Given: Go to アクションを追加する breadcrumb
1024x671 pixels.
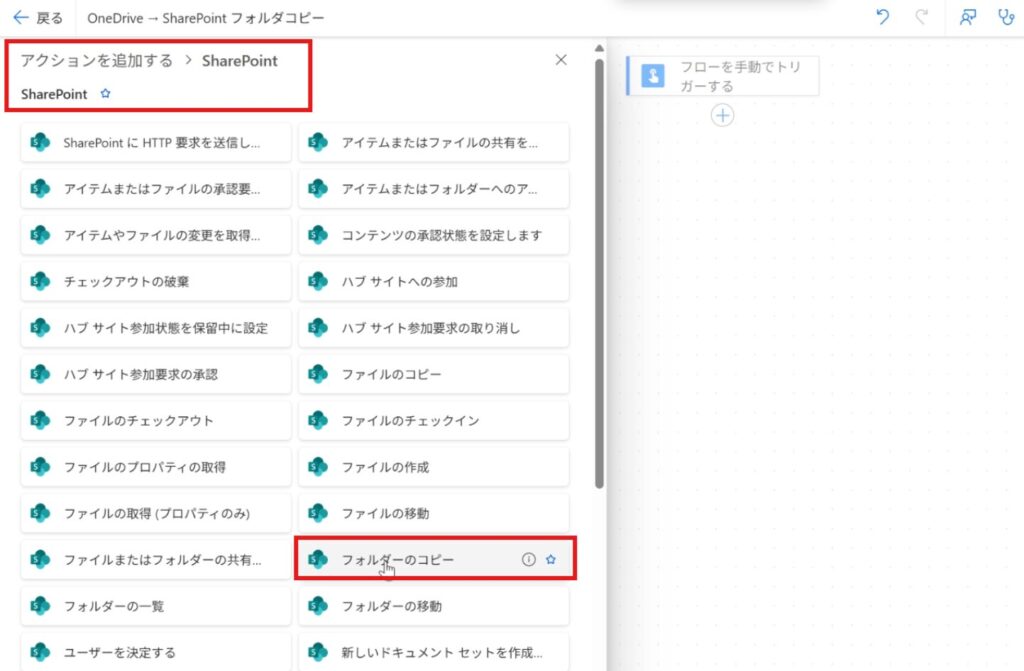Looking at the screenshot, I should coord(96,60).
